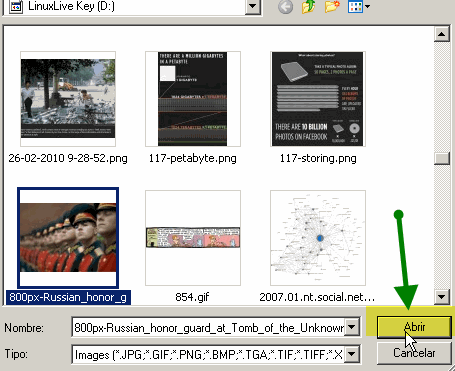
Task: Expand the LinuxLive Key (D:) location dropdown
Action: pos(253,7)
